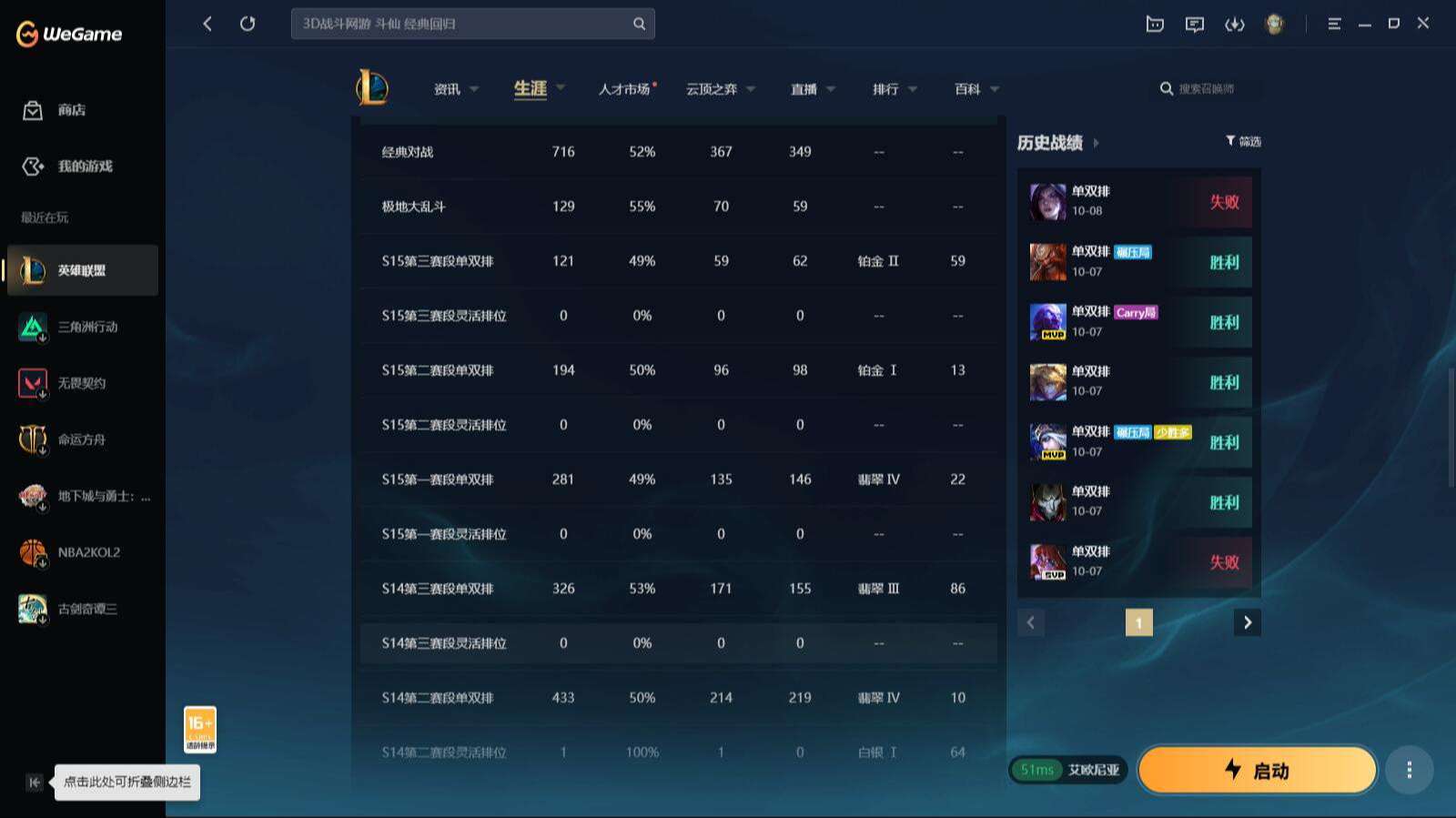Select Lost Ark (命运方舟) game icon

click(x=33, y=439)
